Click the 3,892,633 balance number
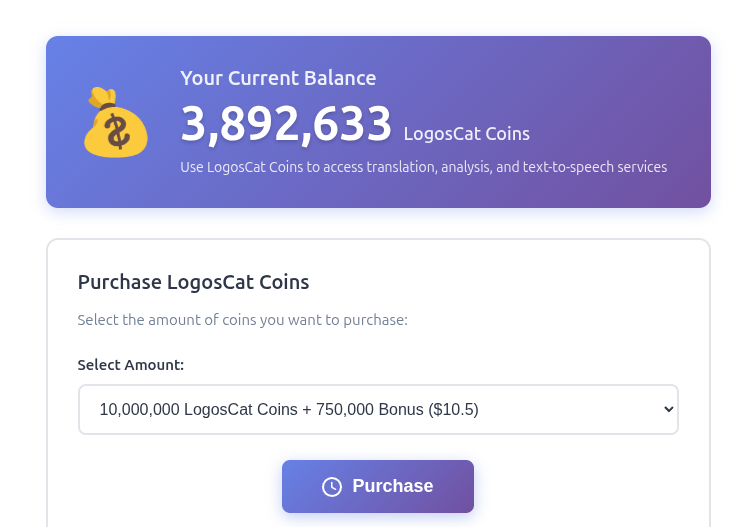756x527 pixels. click(x=286, y=125)
